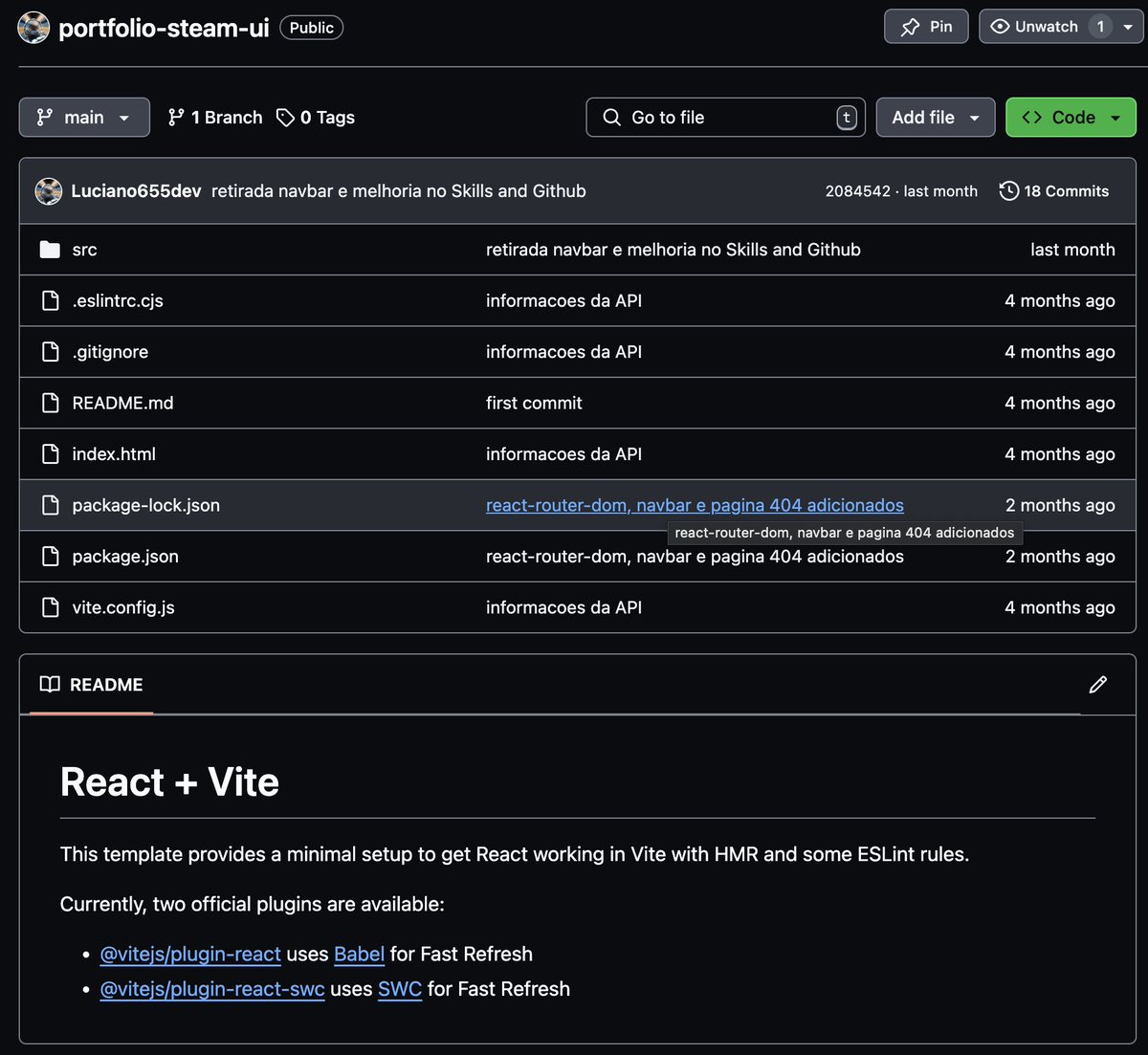1148x1055 pixels.
Task: Click the file icon next to .gitignore
Action: coord(50,352)
